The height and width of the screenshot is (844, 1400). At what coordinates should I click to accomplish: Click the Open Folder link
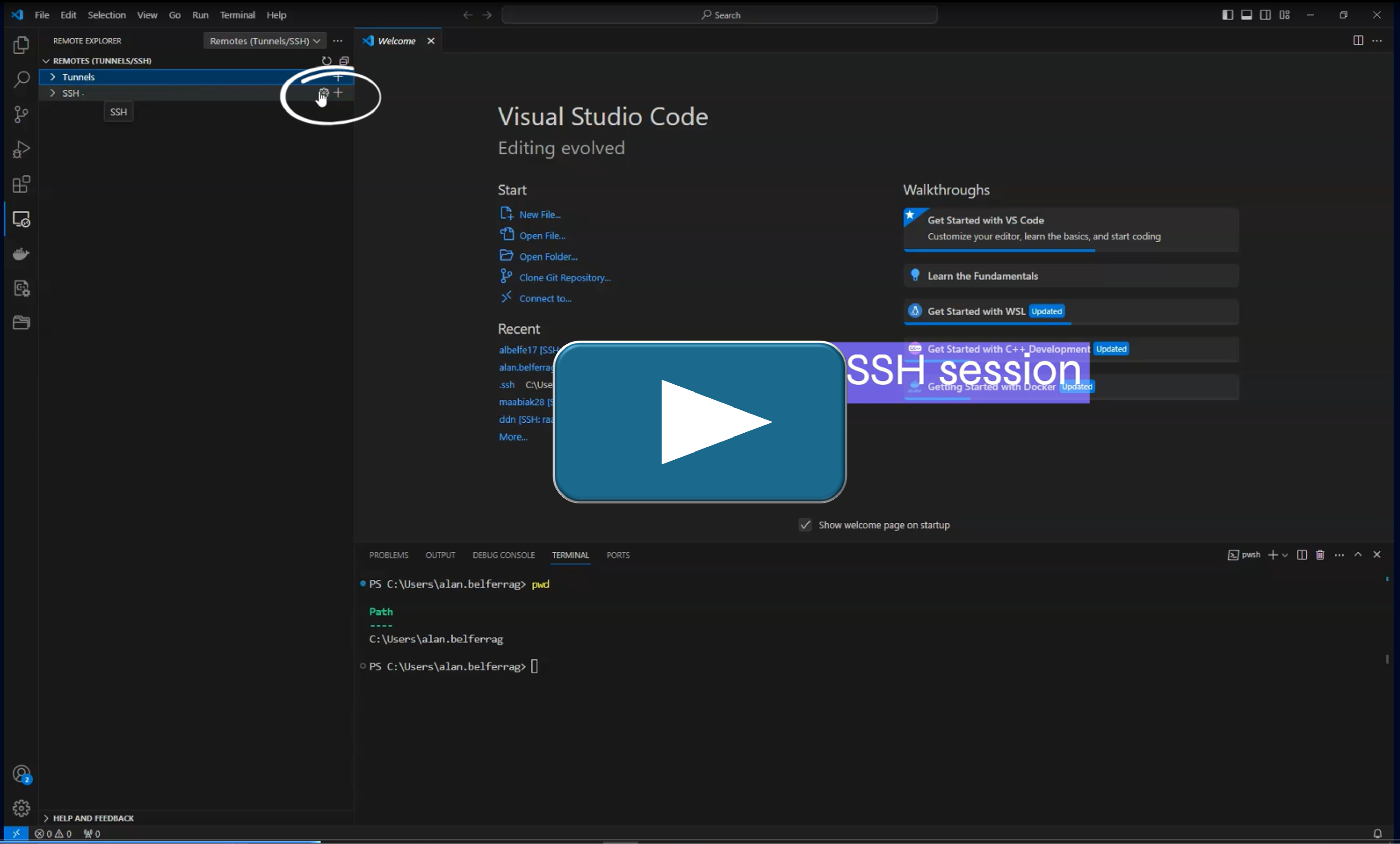[x=548, y=257]
